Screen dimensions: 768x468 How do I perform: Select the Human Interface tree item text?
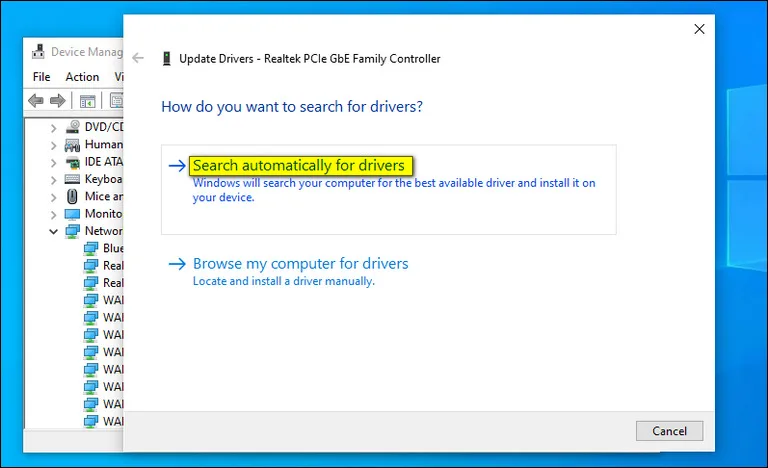click(x=104, y=145)
